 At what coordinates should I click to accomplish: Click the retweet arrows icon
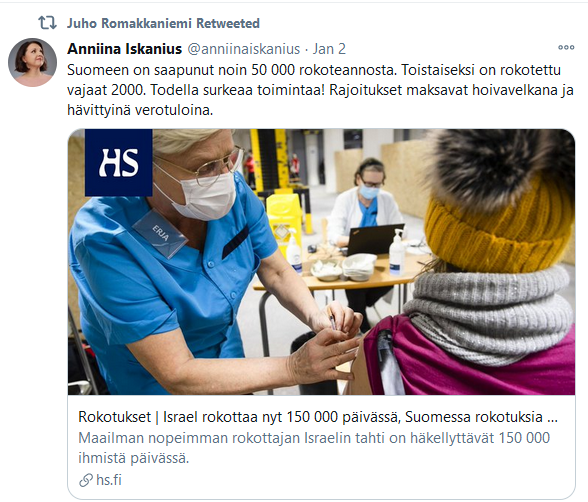click(x=47, y=23)
